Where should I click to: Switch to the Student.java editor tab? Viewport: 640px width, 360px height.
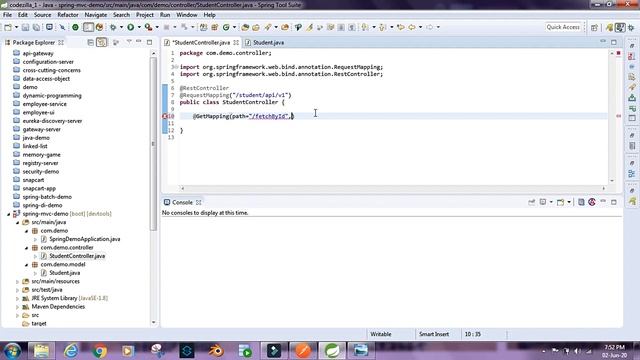coord(264,42)
